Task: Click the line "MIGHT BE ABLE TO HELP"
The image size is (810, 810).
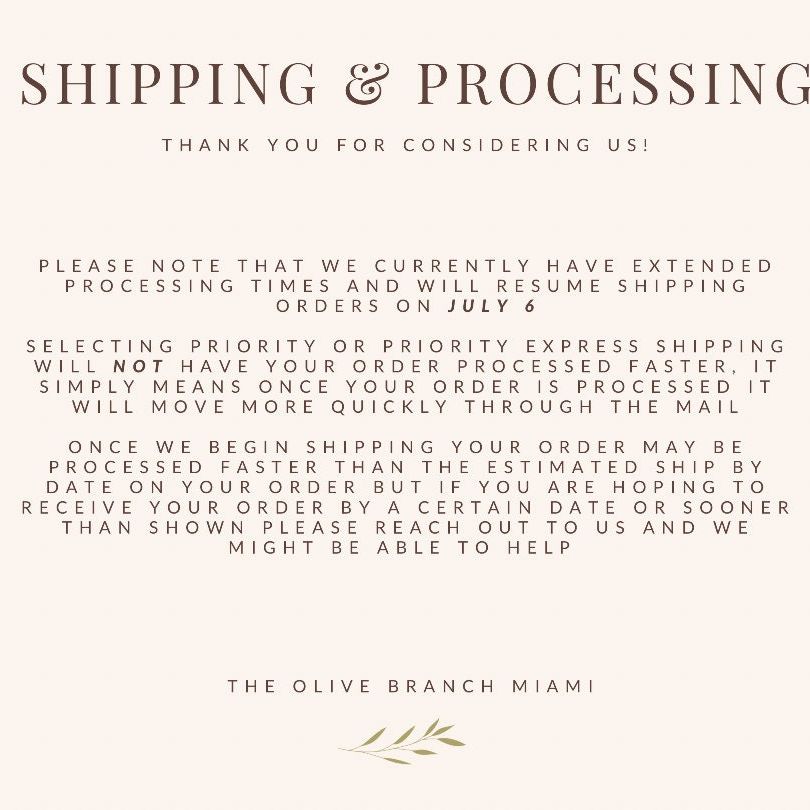Action: (x=401, y=547)
